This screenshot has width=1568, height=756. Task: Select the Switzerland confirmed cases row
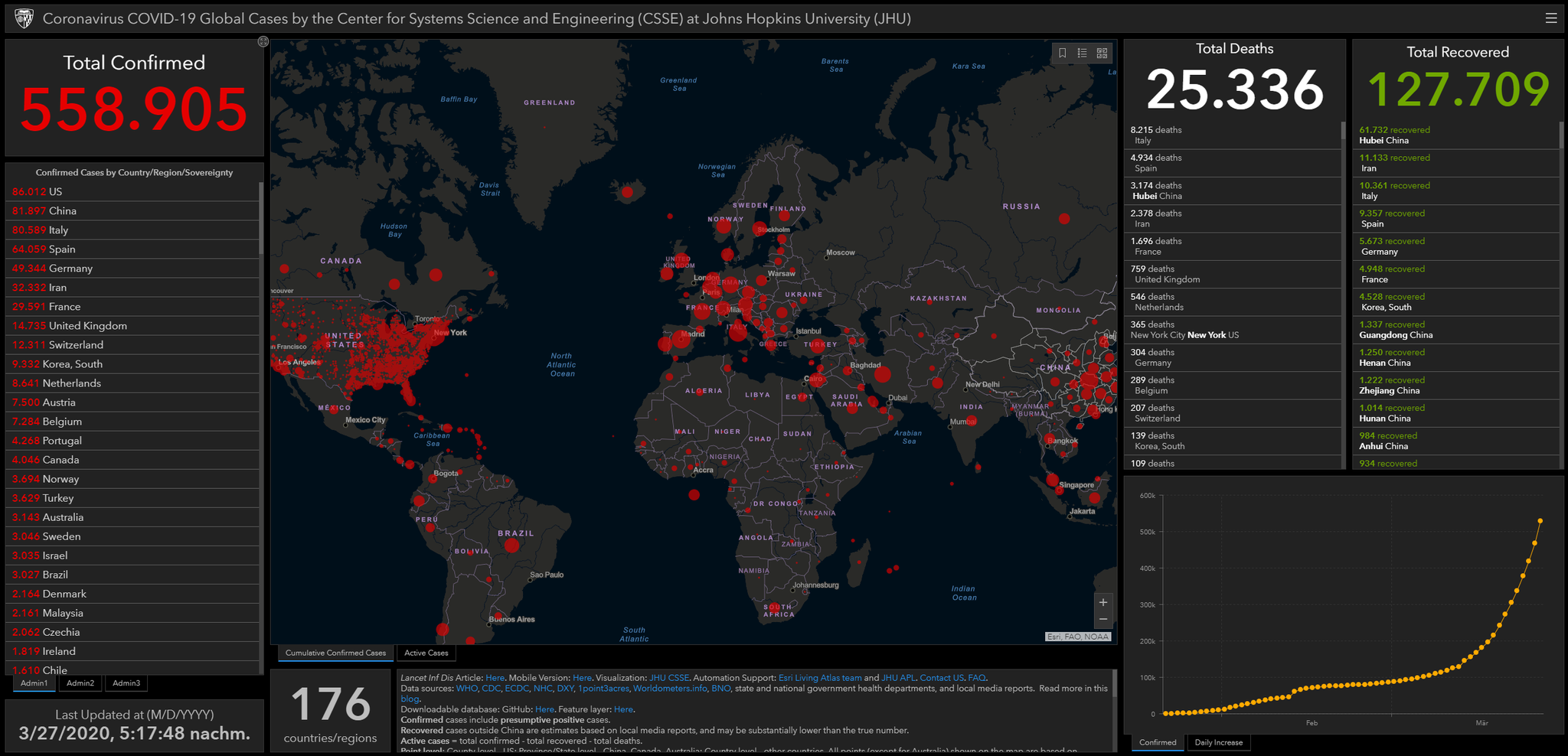(x=133, y=344)
